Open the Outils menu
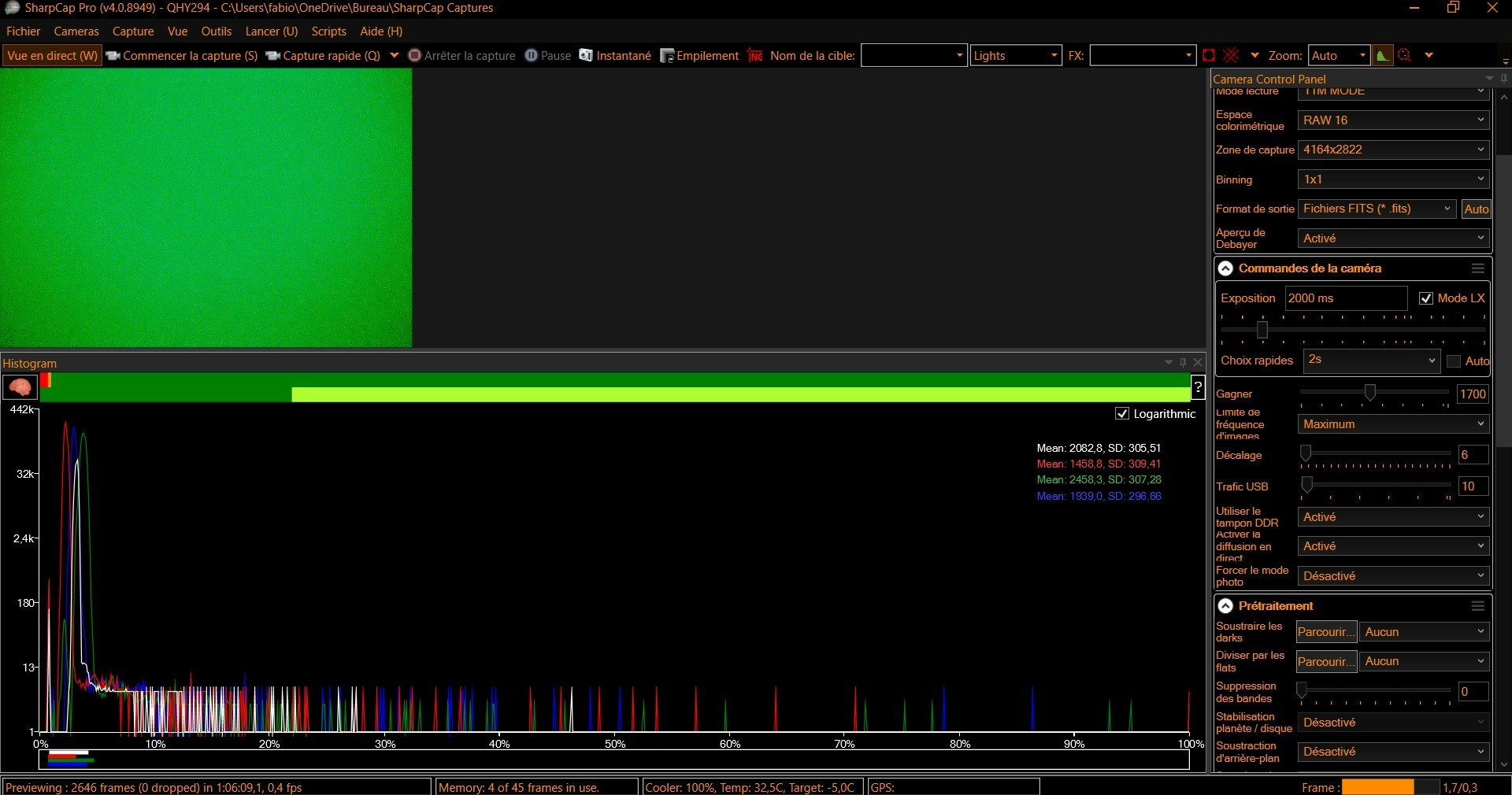Viewport: 1512px width, 795px height. (217, 31)
